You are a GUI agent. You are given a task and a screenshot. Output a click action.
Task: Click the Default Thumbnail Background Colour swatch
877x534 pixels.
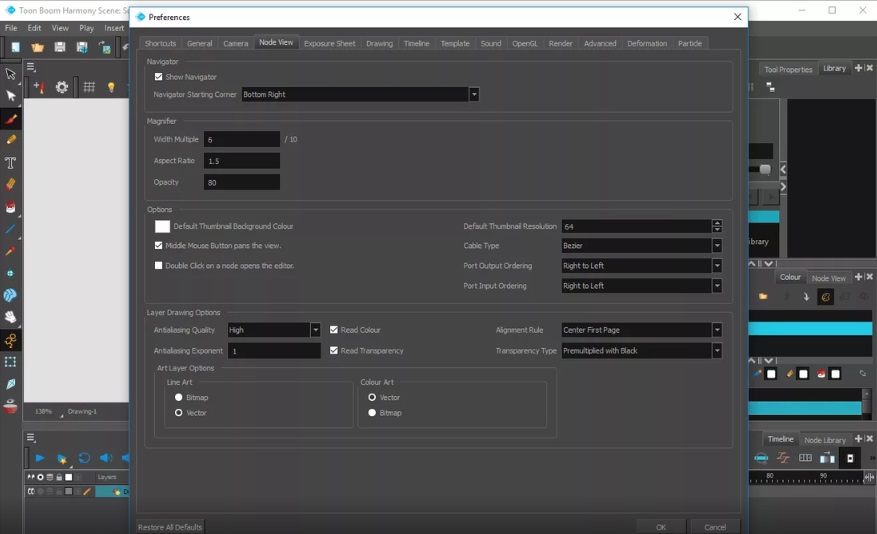[x=162, y=227]
